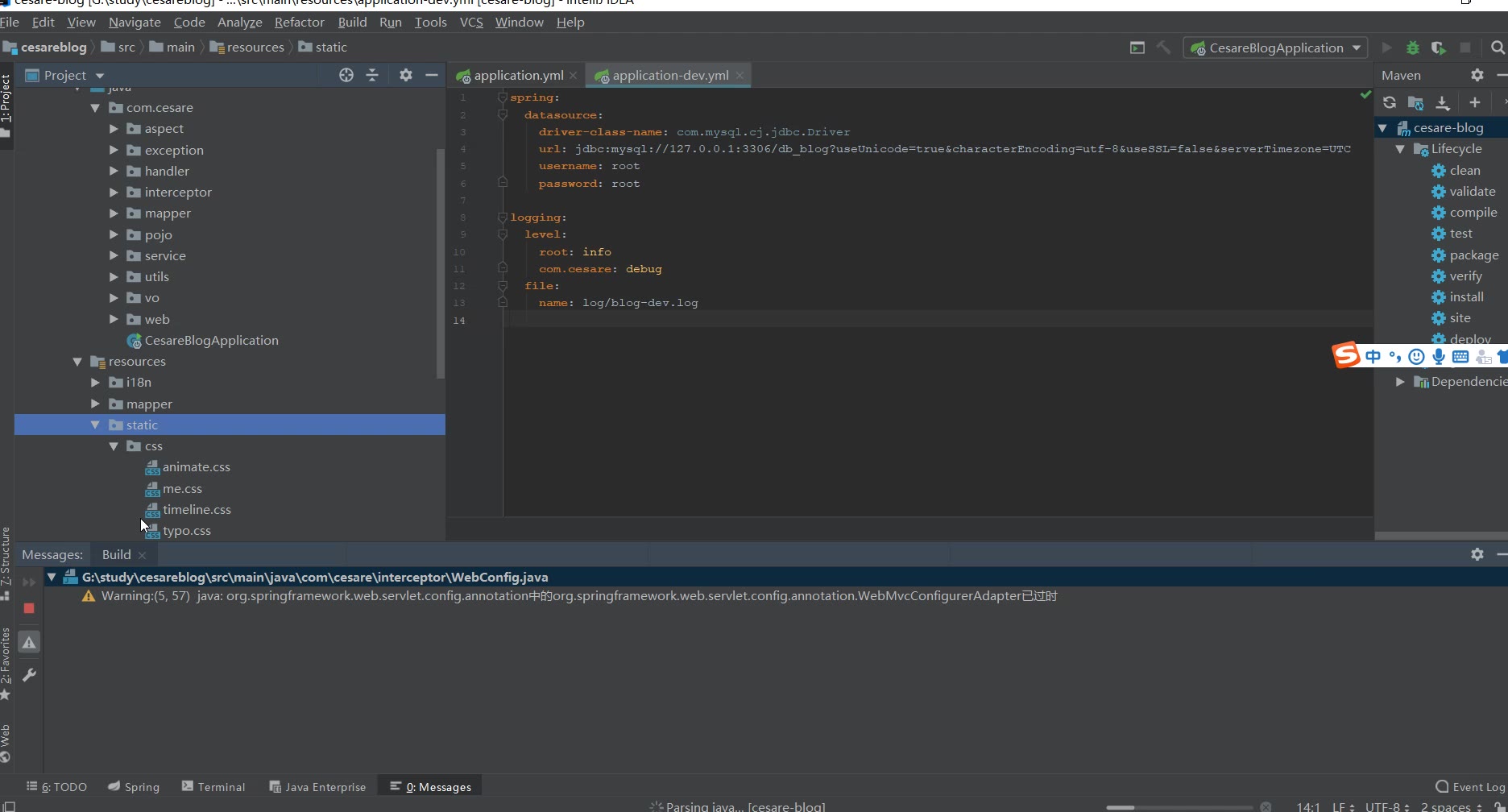Image resolution: width=1508 pixels, height=812 pixels.
Task: Click locate current file crosshair icon
Action: tap(346, 75)
